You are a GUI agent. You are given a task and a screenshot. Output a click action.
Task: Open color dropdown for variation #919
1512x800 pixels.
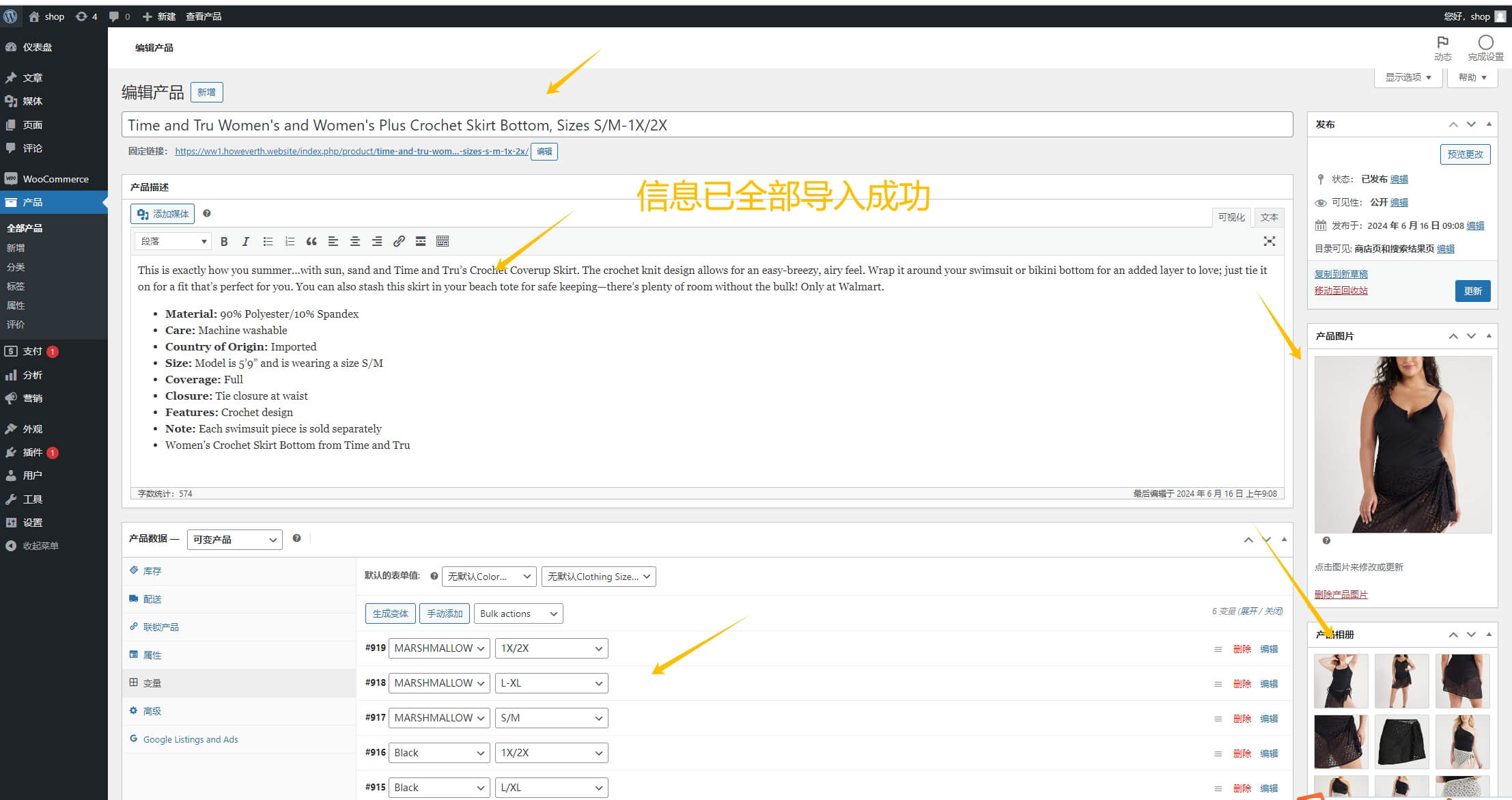439,648
